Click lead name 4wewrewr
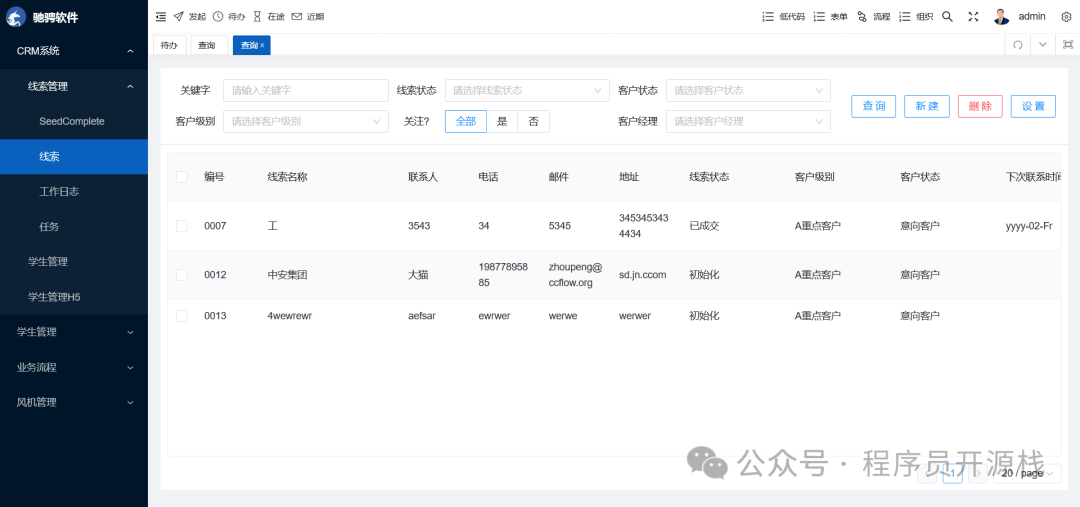Screen dimensions: 1080x507 (x=289, y=316)
